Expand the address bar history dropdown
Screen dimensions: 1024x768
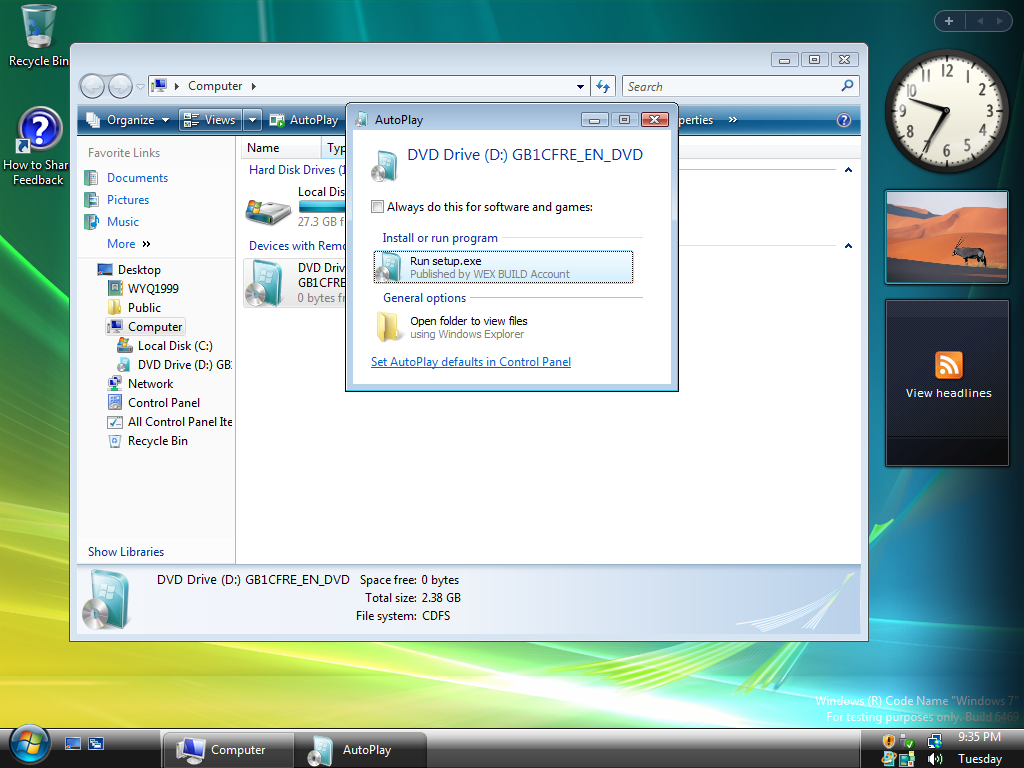tap(581, 86)
